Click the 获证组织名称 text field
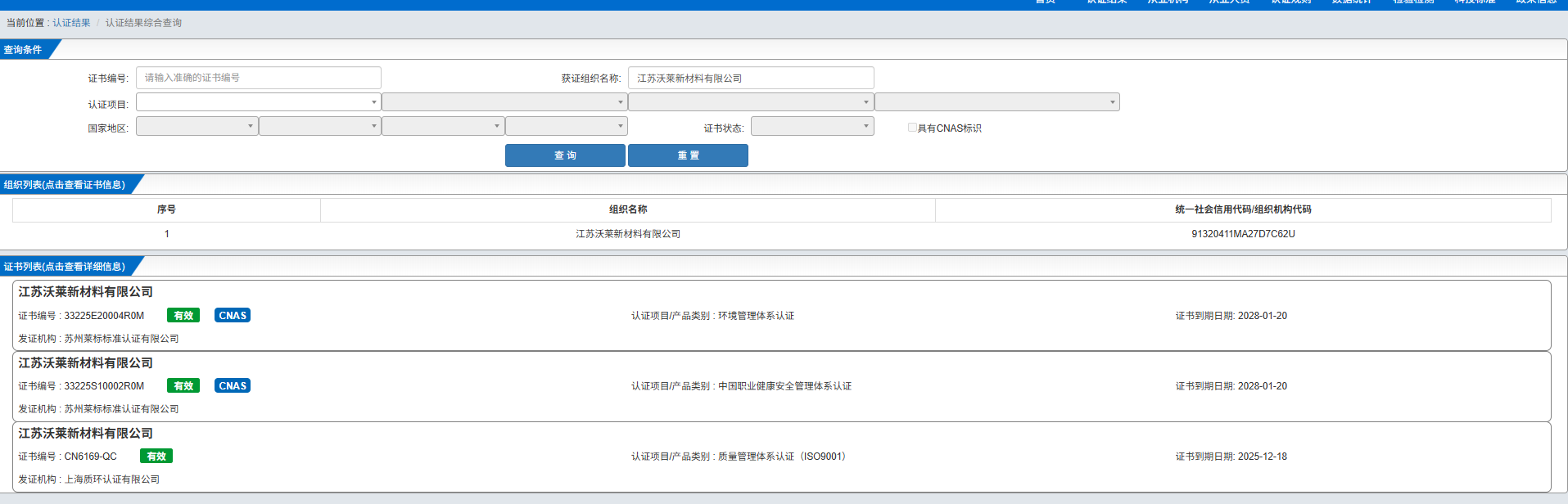This screenshot has width=1568, height=504. coord(750,79)
